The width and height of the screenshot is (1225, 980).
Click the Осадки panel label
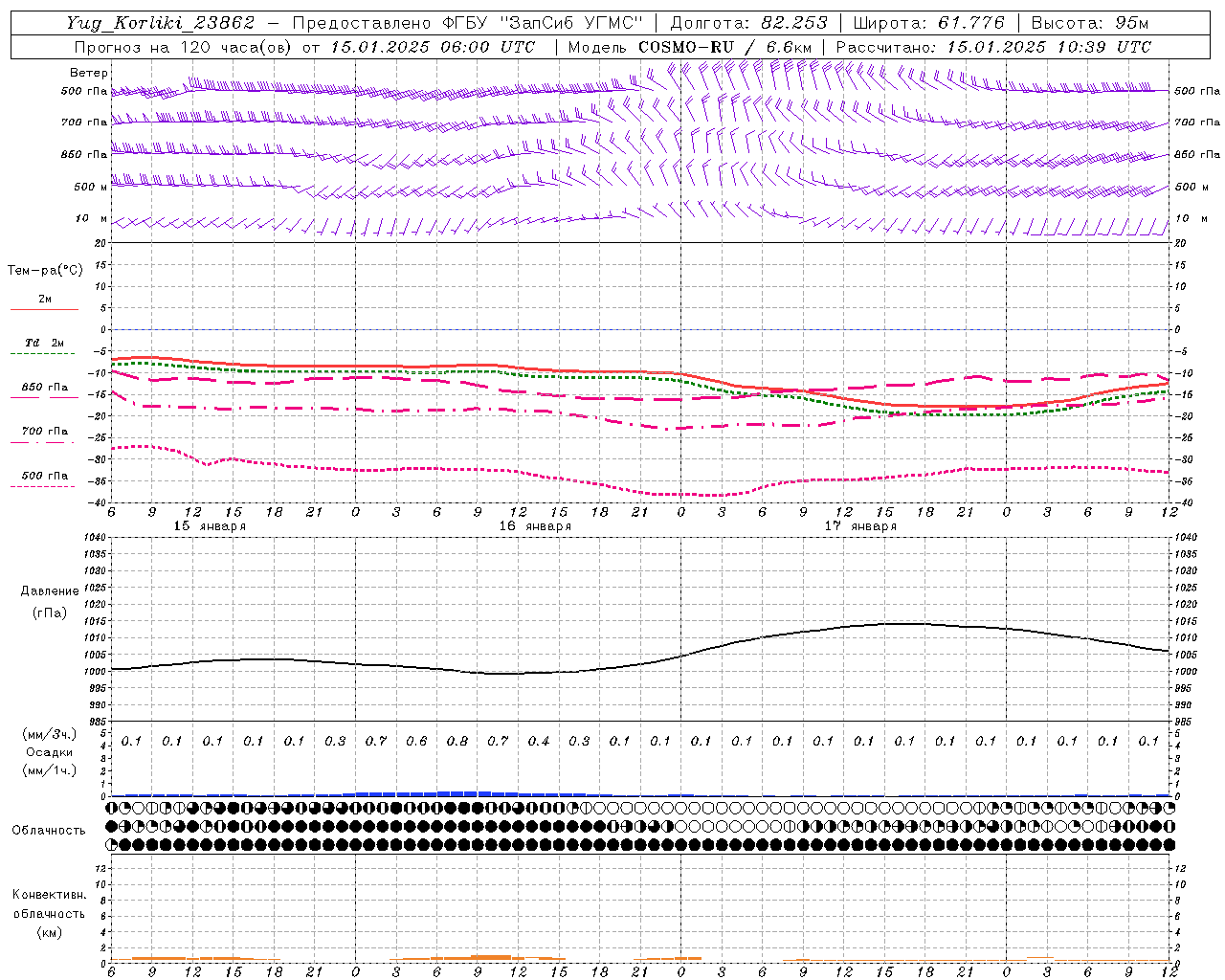(50, 752)
